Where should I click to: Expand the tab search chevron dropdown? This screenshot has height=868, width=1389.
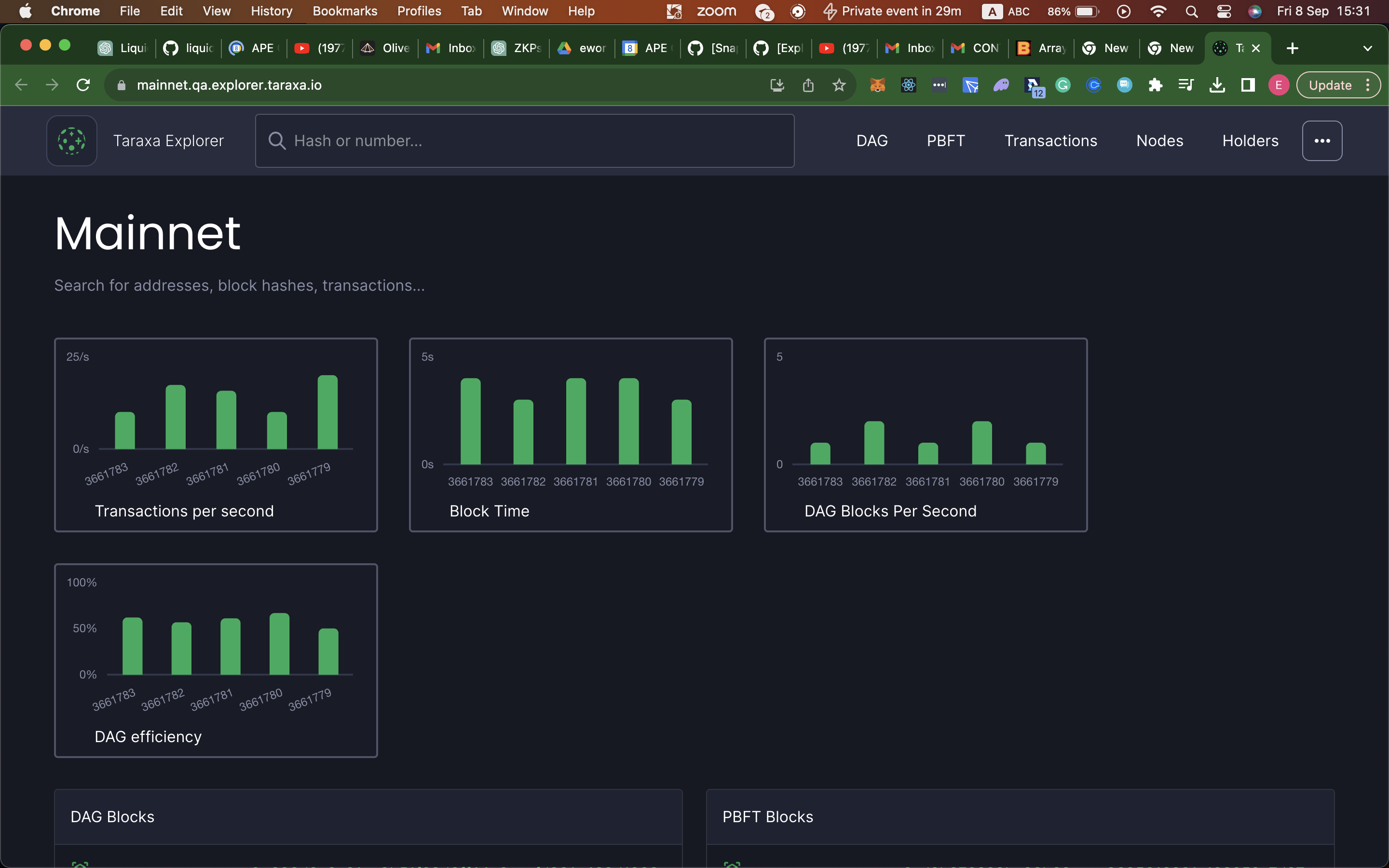click(x=1367, y=48)
